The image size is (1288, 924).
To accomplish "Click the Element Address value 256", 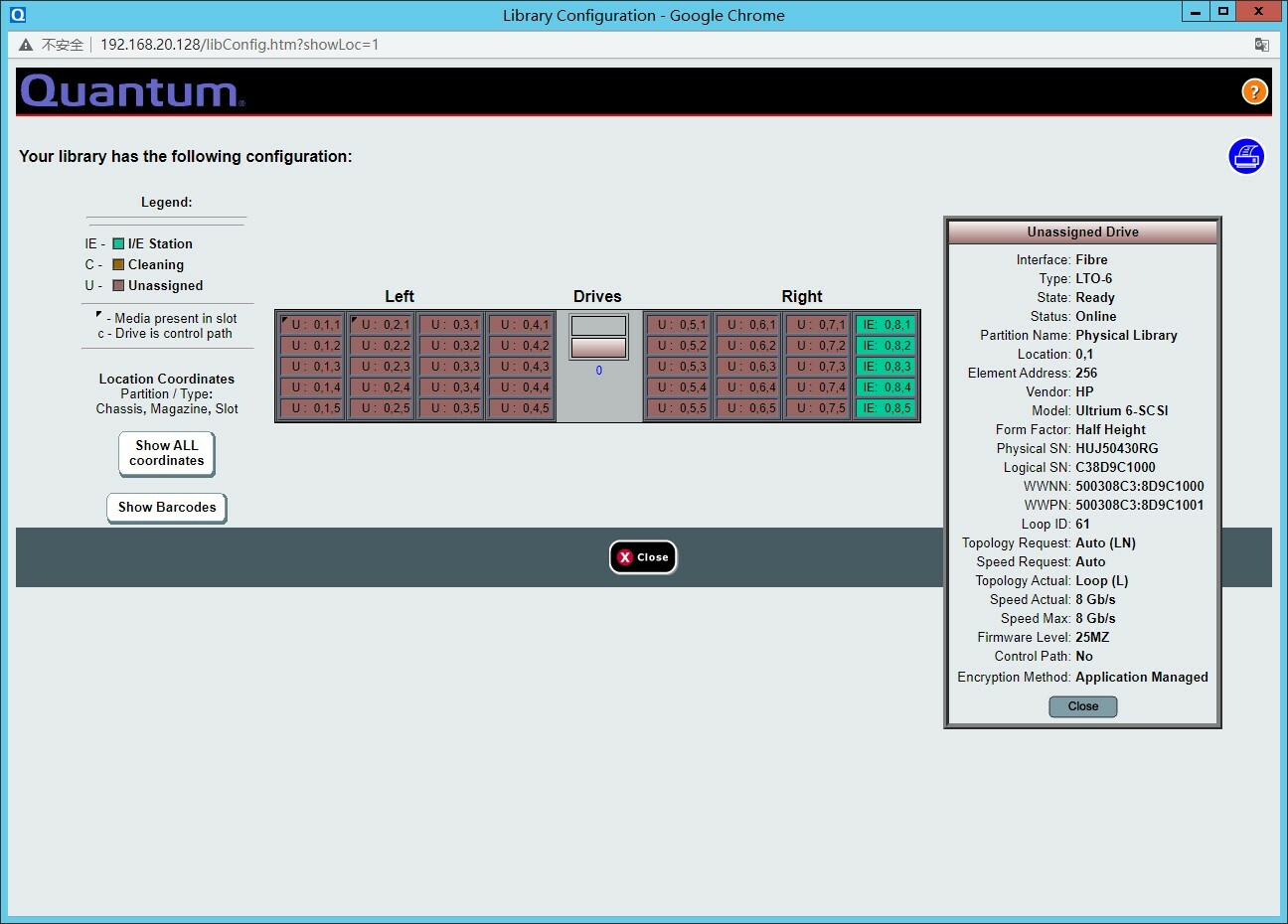I will click(1086, 374).
